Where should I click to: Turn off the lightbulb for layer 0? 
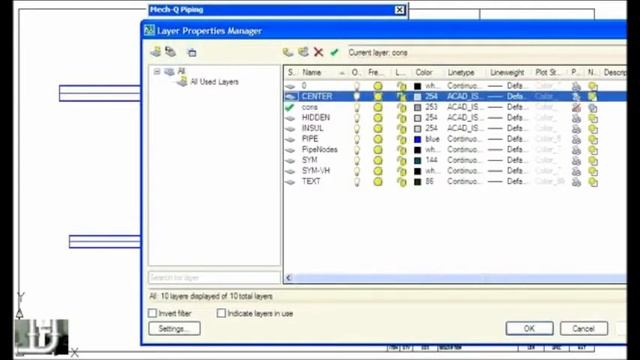click(x=357, y=86)
